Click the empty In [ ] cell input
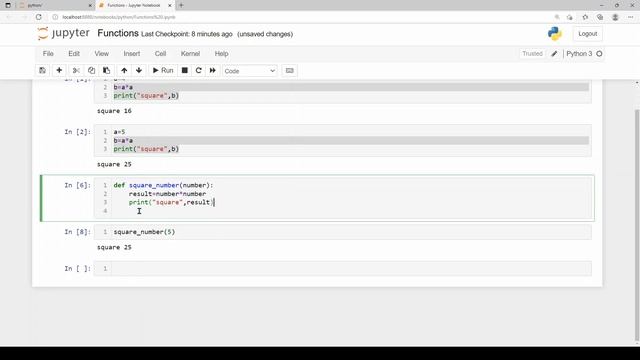This screenshot has height=360, width=640. click(351, 269)
